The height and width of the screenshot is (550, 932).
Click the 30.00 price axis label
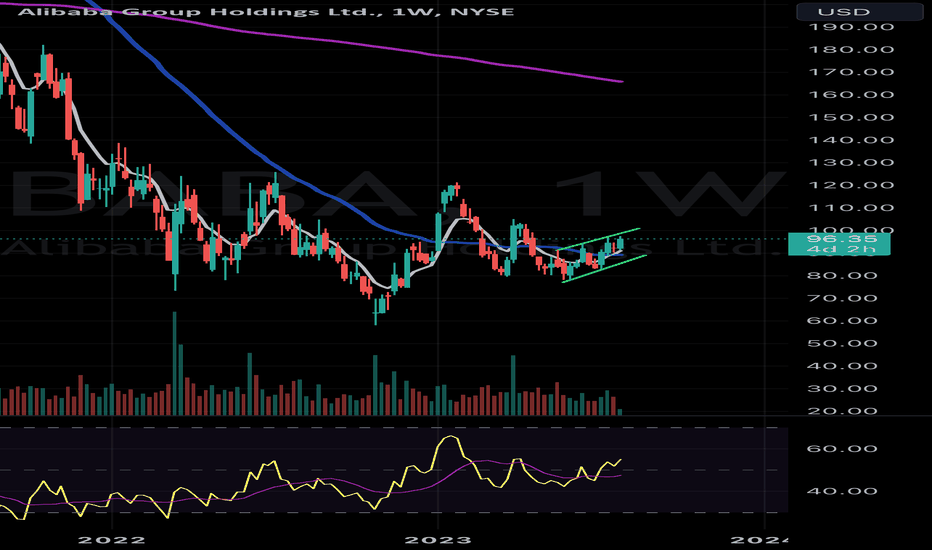842,388
